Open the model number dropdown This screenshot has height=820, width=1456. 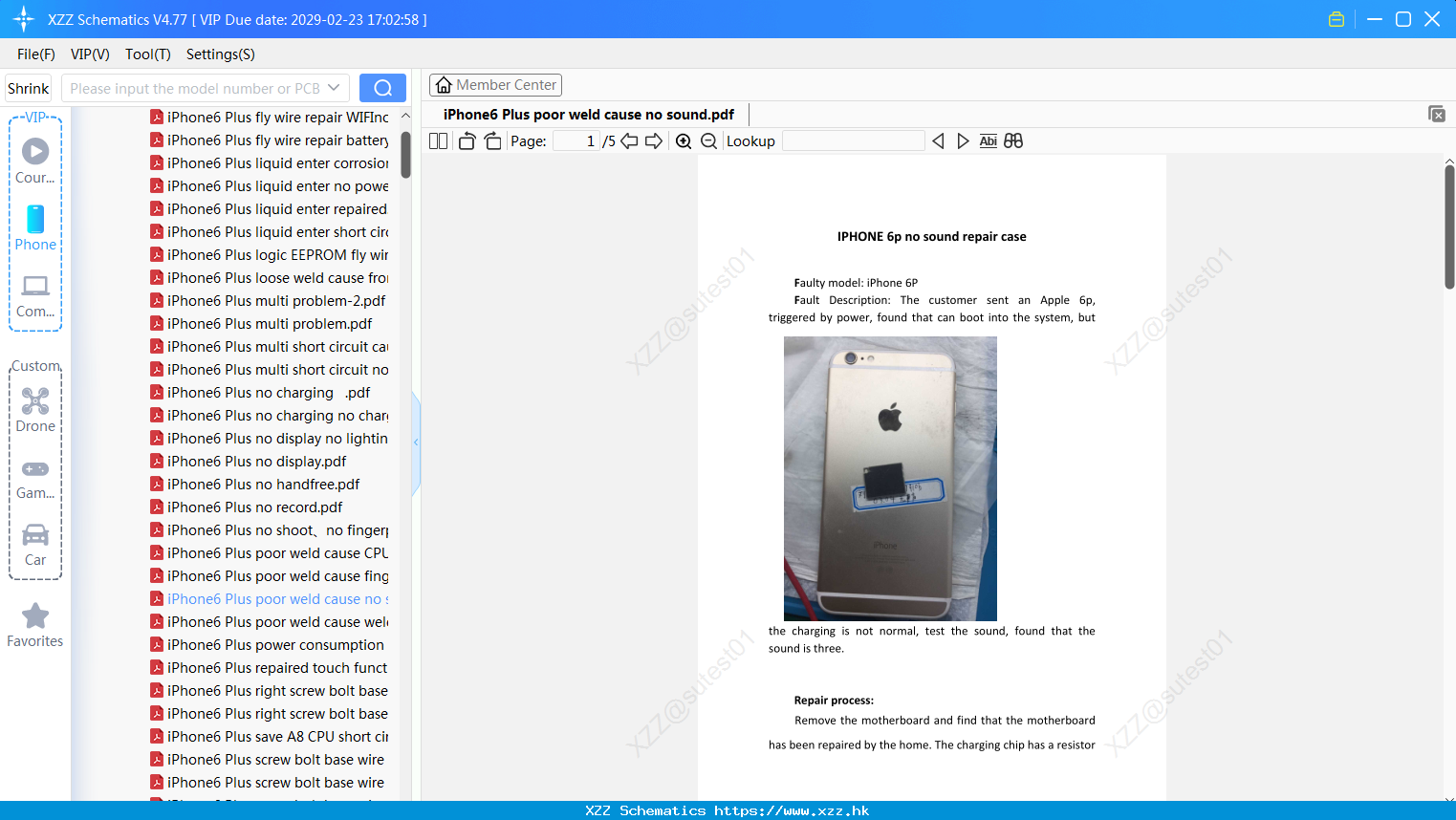(334, 88)
